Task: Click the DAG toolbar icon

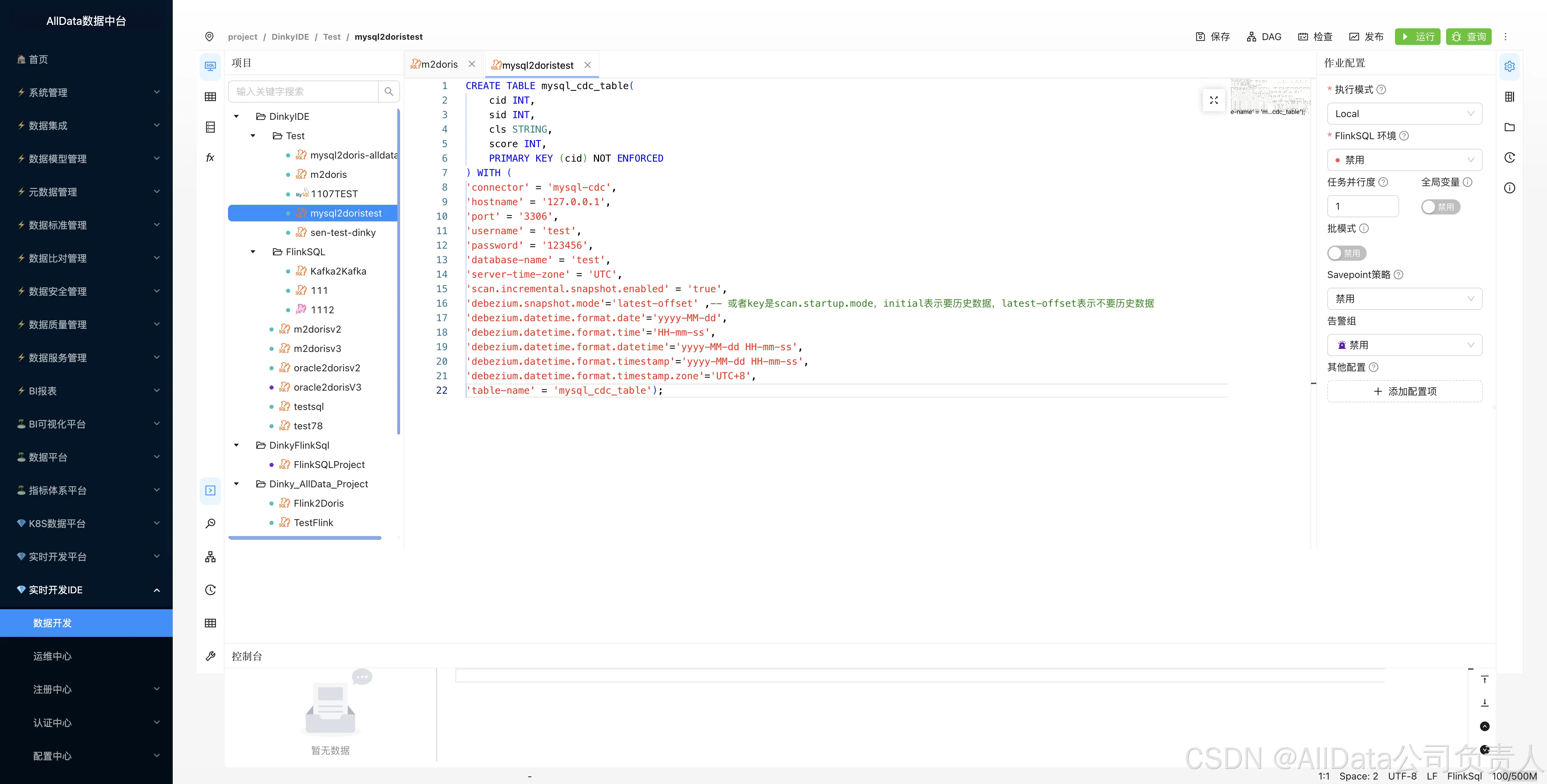Action: click(x=1251, y=37)
